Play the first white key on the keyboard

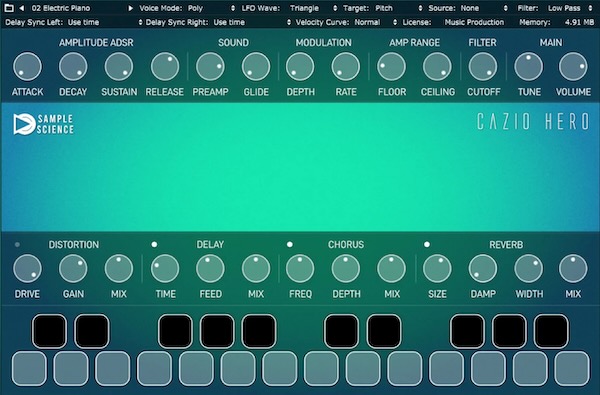(29, 369)
